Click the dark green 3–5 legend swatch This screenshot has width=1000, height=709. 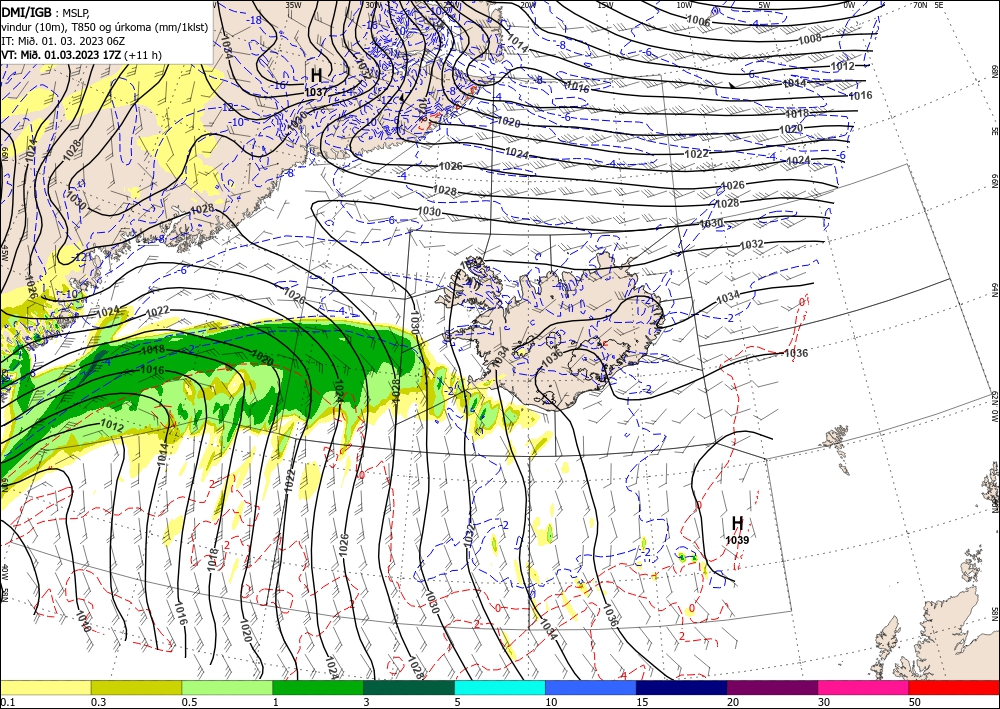click(x=409, y=687)
